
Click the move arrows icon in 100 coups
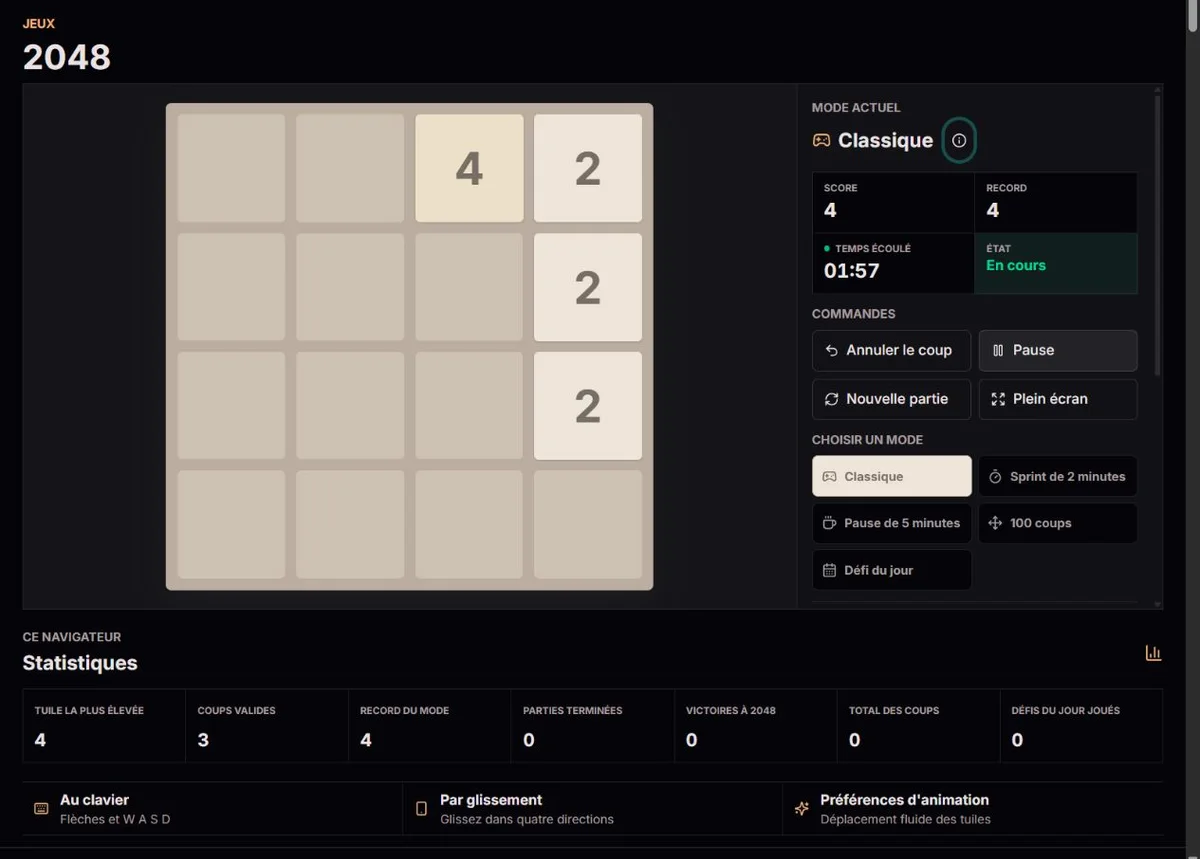pyautogui.click(x=995, y=523)
